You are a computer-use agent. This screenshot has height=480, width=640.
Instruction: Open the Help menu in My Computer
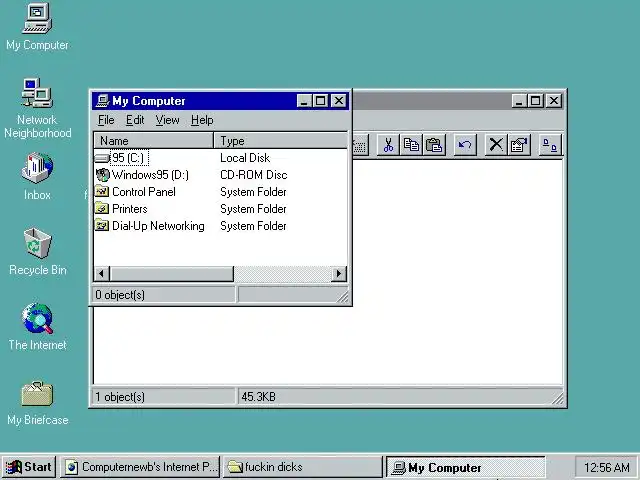(x=202, y=120)
